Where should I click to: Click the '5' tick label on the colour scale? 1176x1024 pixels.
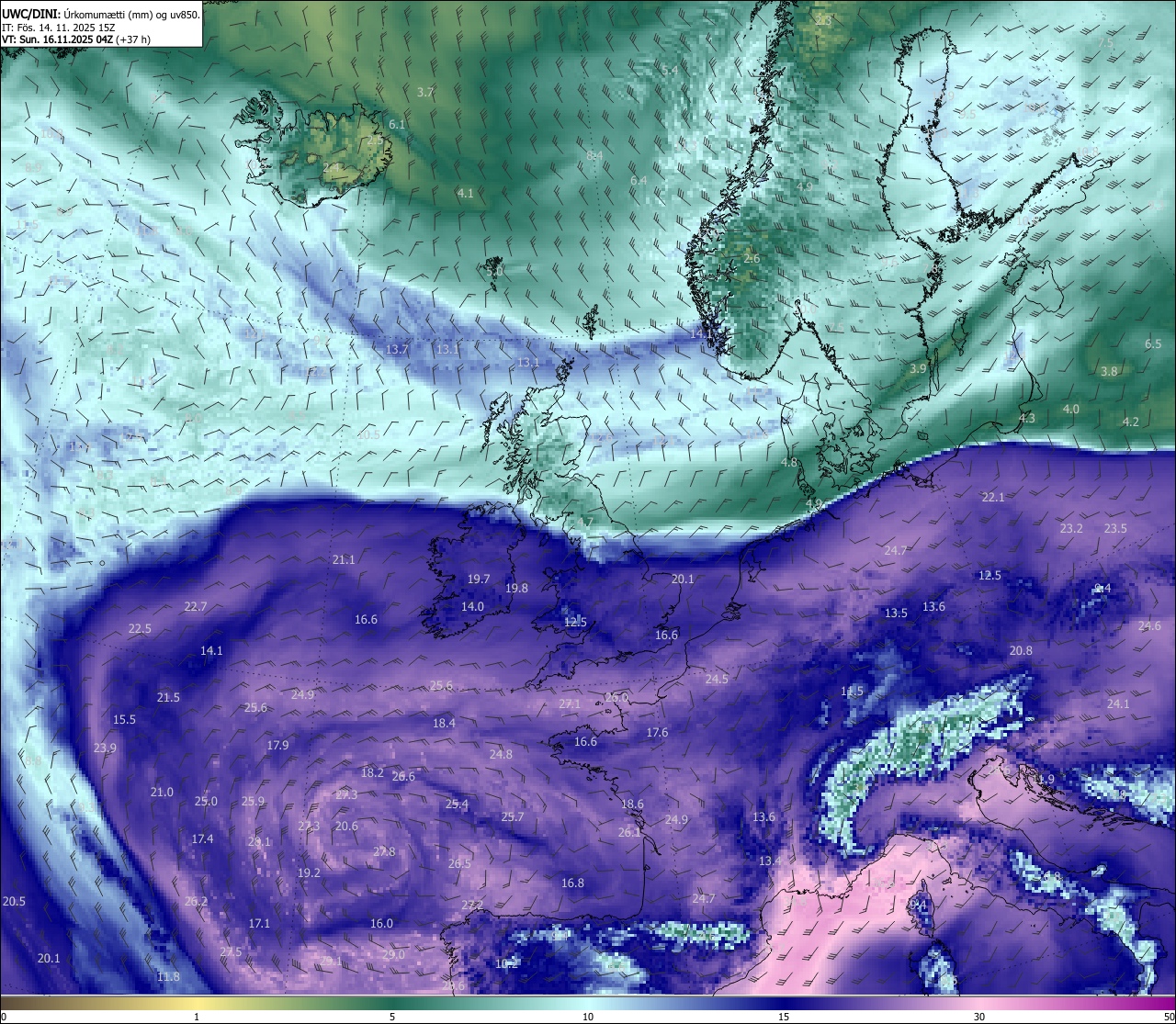392,1017
